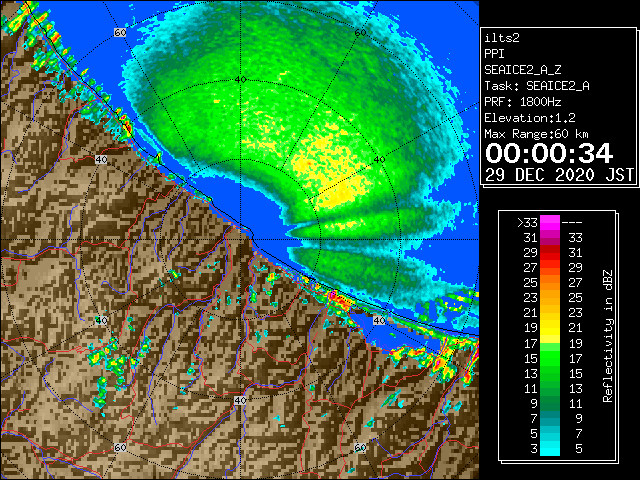Click the 40 km label northwest over land
The height and width of the screenshot is (480, 640).
click(x=101, y=159)
